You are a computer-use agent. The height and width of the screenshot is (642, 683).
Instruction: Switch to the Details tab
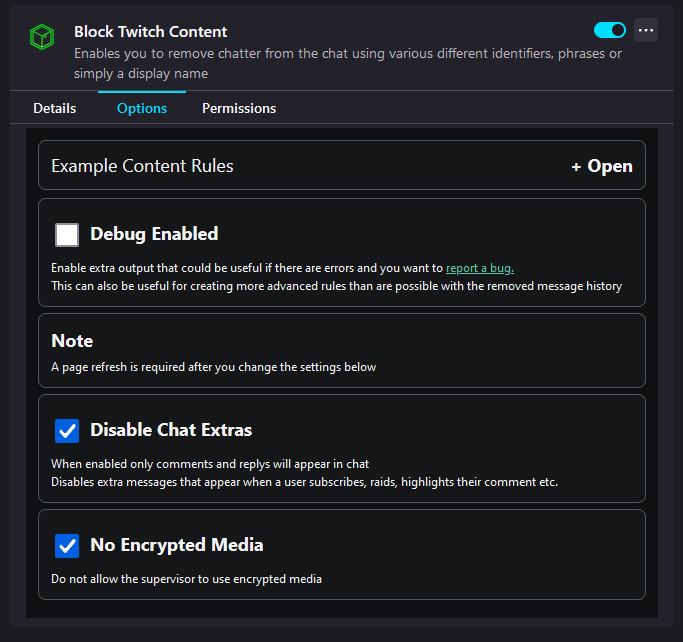tap(54, 108)
